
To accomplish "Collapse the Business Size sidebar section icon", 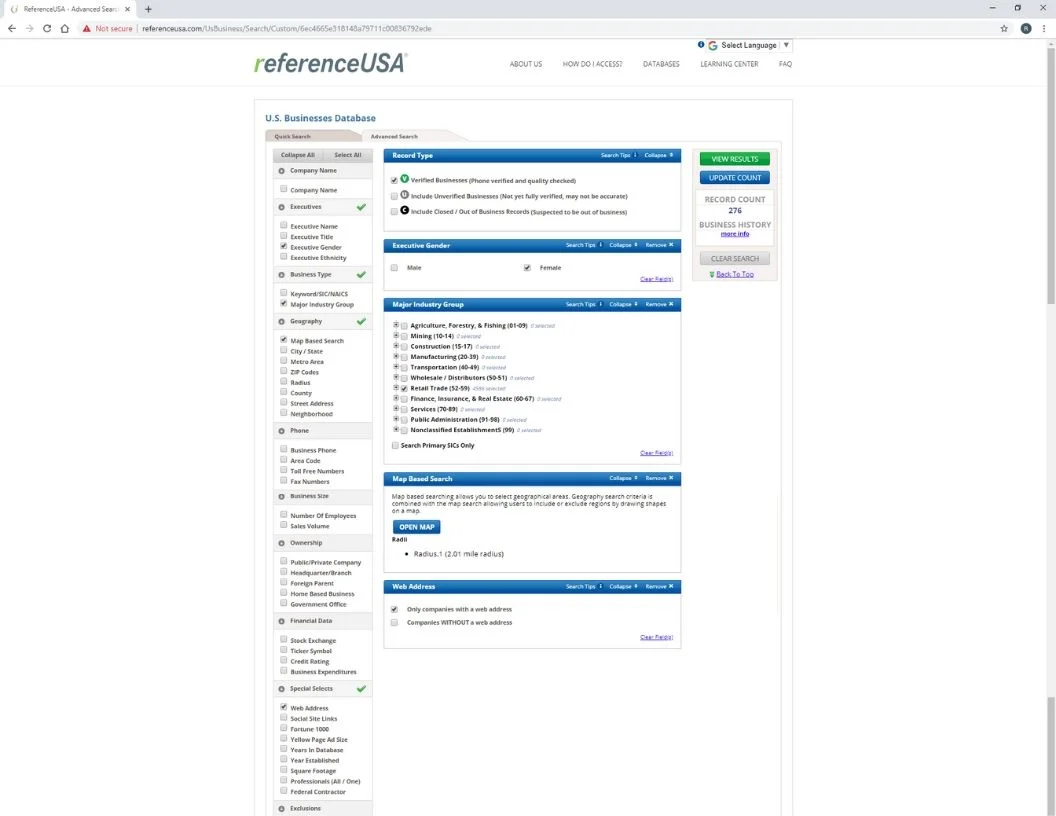I will click(282, 496).
